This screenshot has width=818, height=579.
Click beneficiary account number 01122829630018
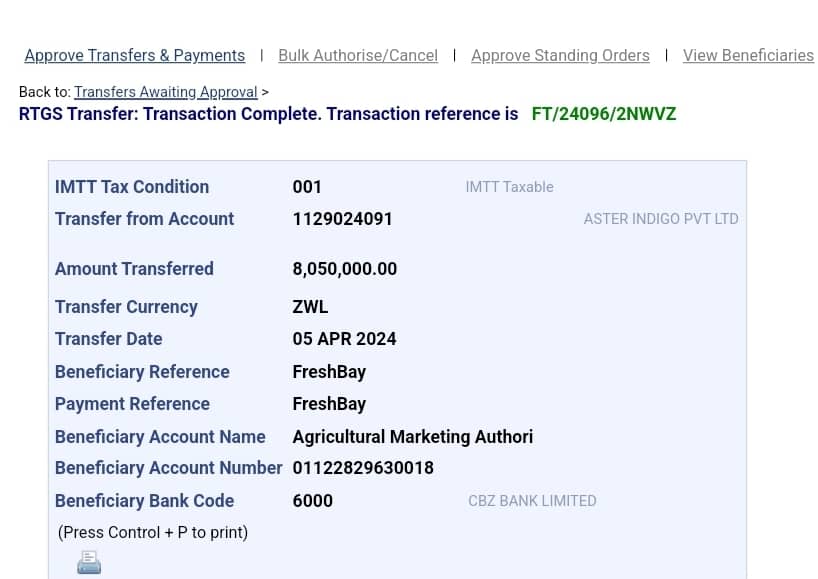363,468
